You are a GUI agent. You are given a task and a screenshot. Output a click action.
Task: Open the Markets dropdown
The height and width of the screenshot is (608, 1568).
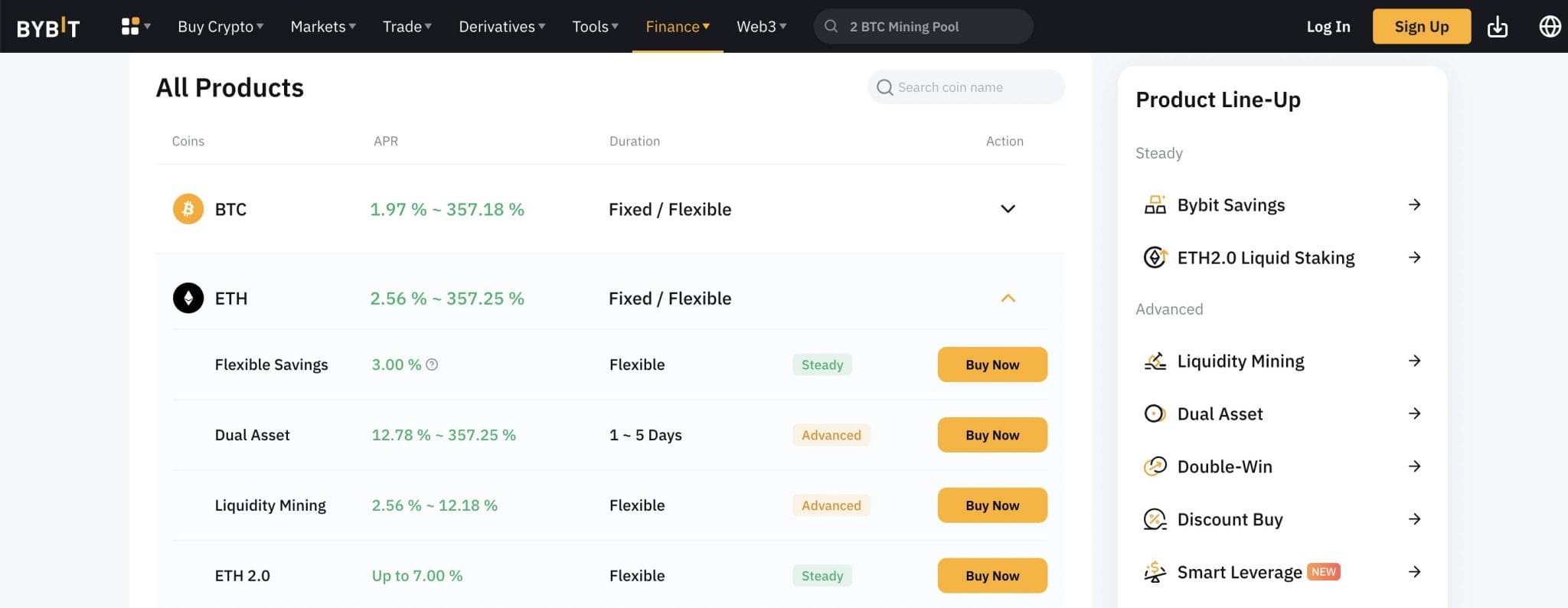(323, 27)
